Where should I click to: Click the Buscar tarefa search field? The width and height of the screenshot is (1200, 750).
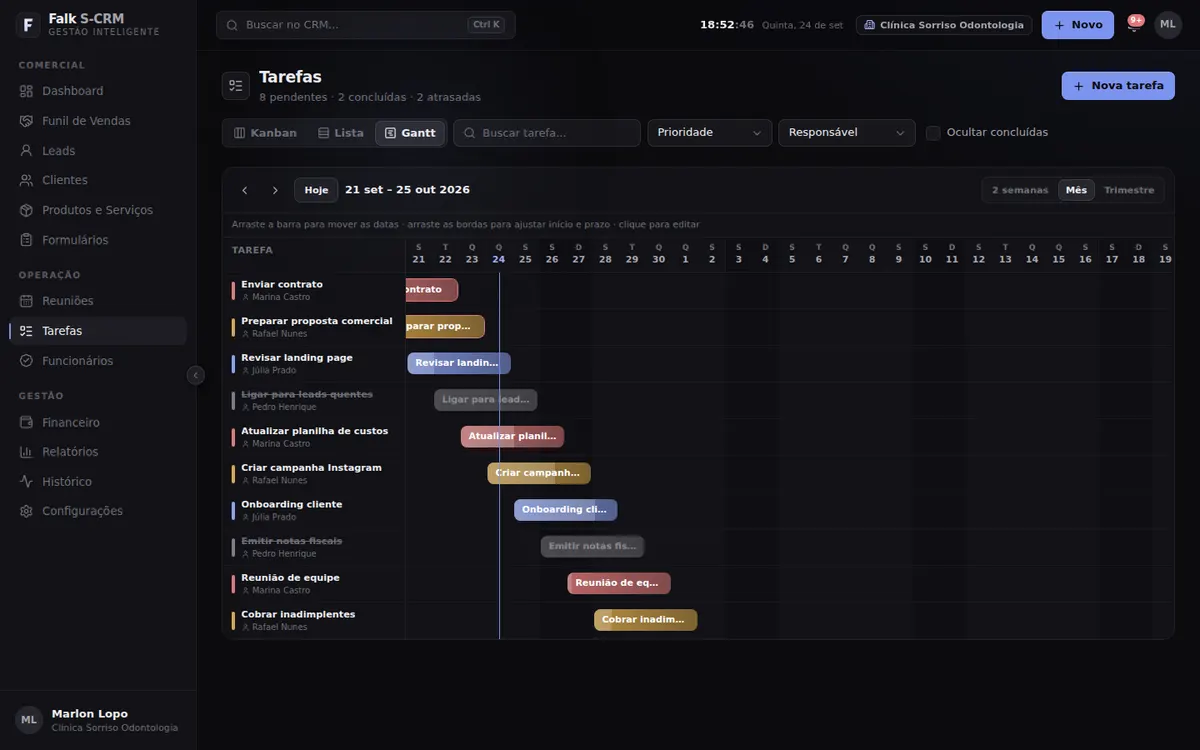coord(547,133)
